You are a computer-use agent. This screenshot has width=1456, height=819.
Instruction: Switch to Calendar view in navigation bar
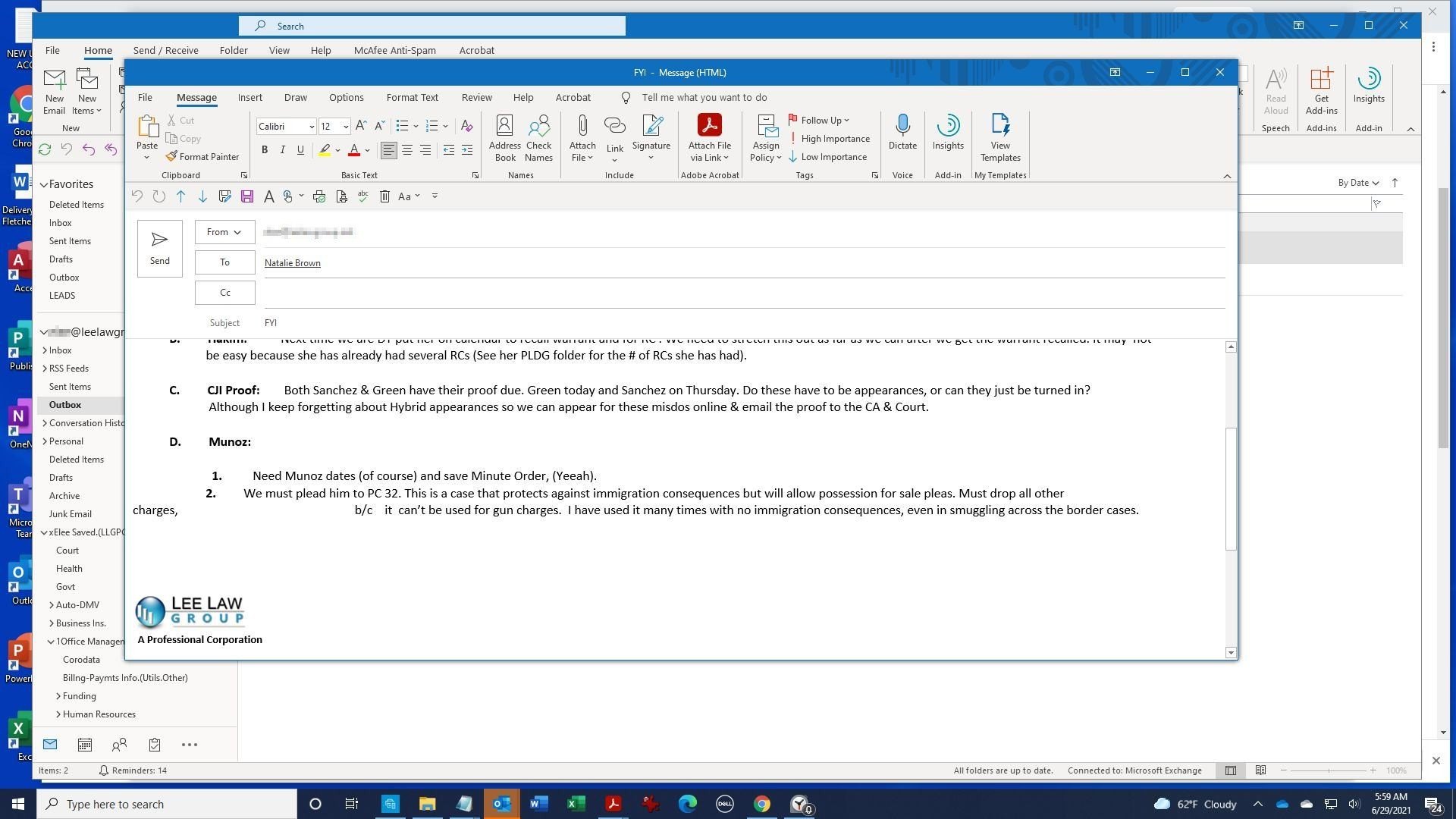[85, 745]
